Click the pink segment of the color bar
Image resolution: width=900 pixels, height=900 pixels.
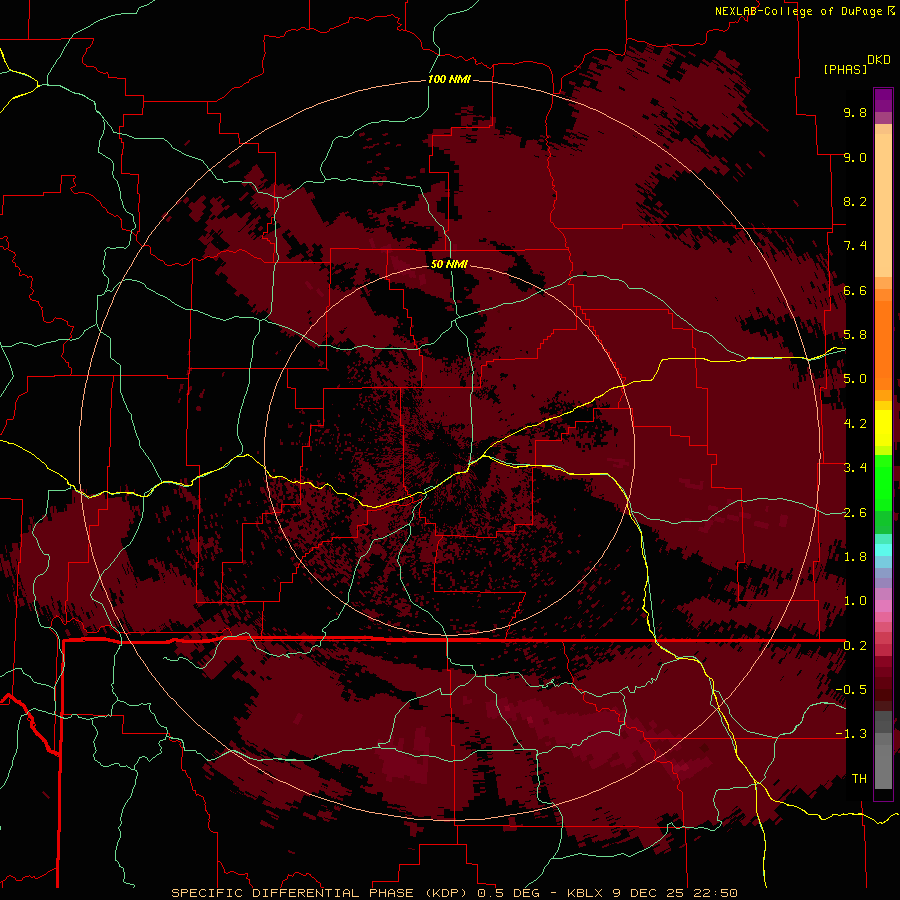[x=883, y=606]
